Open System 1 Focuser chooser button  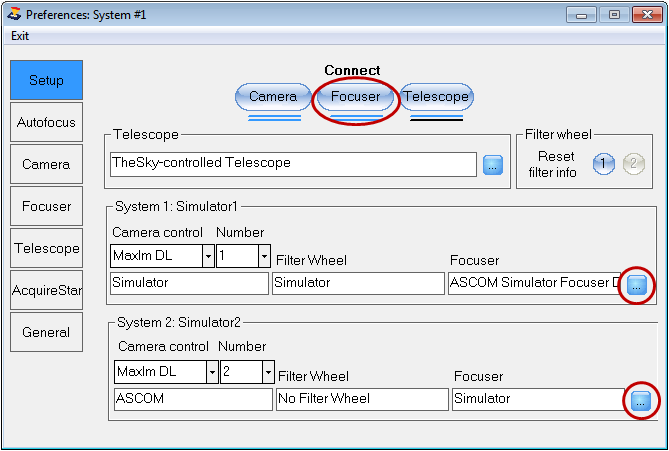tap(637, 285)
